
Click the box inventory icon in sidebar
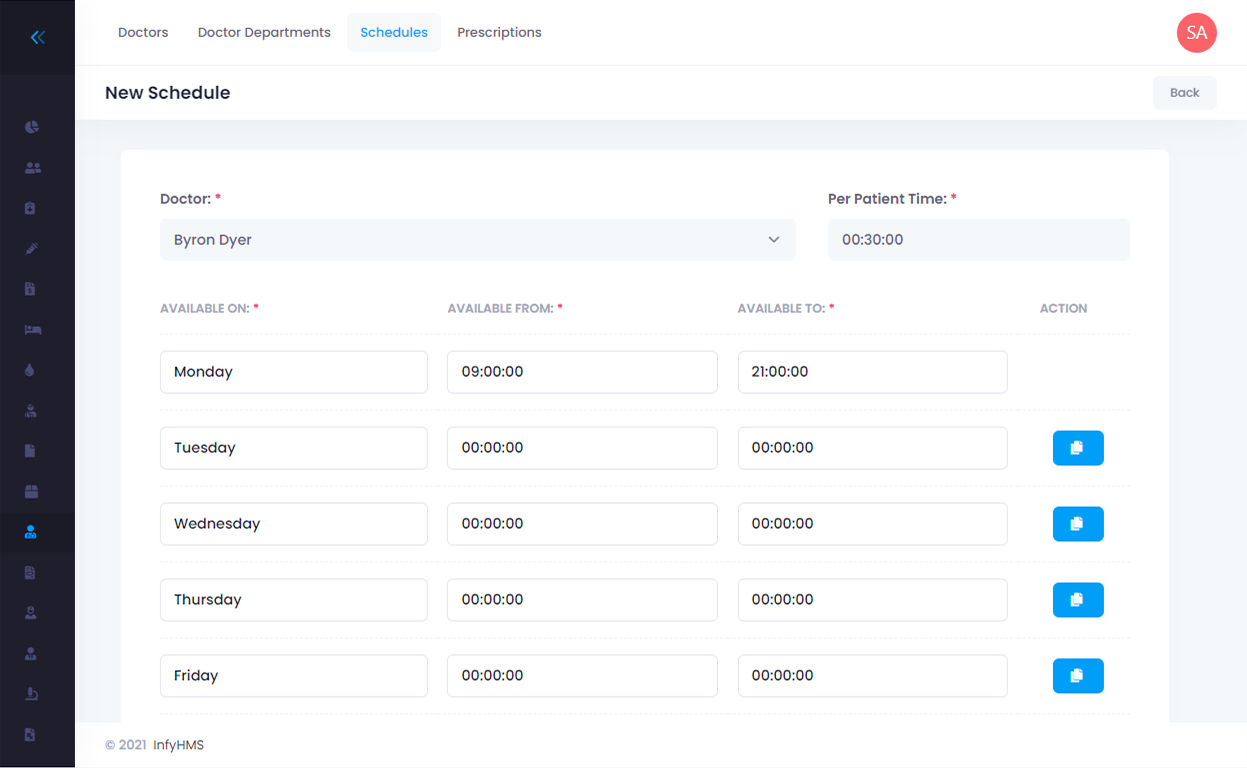pyautogui.click(x=31, y=492)
